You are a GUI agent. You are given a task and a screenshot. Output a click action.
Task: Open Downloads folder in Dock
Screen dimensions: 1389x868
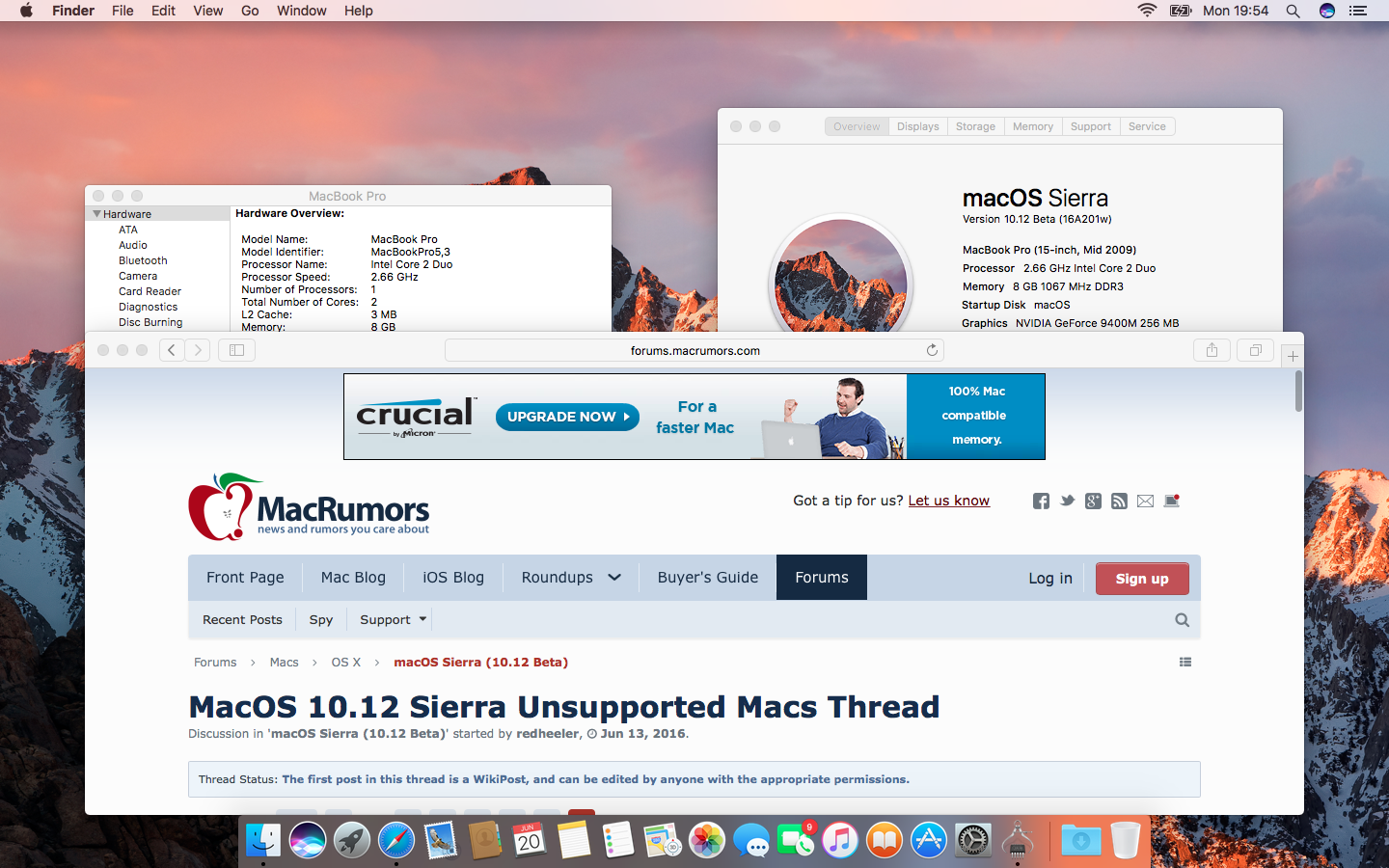[1081, 841]
